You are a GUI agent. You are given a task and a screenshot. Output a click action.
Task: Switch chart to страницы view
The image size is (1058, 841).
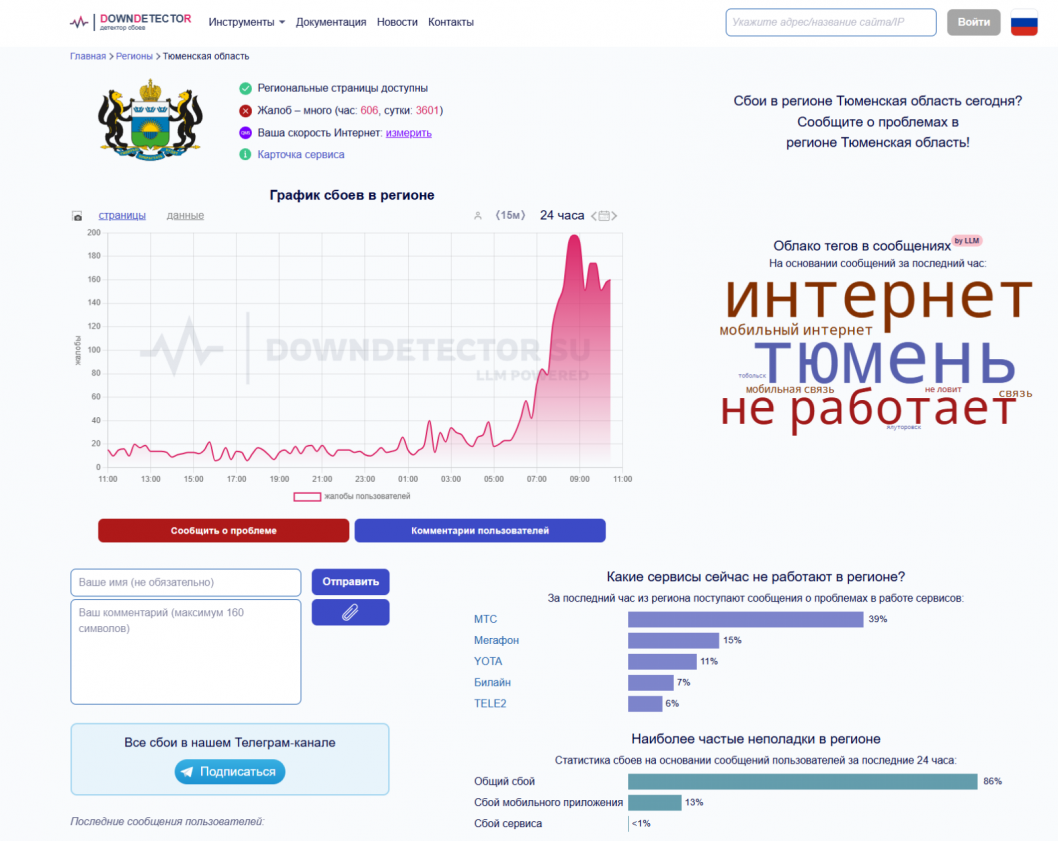click(122, 215)
